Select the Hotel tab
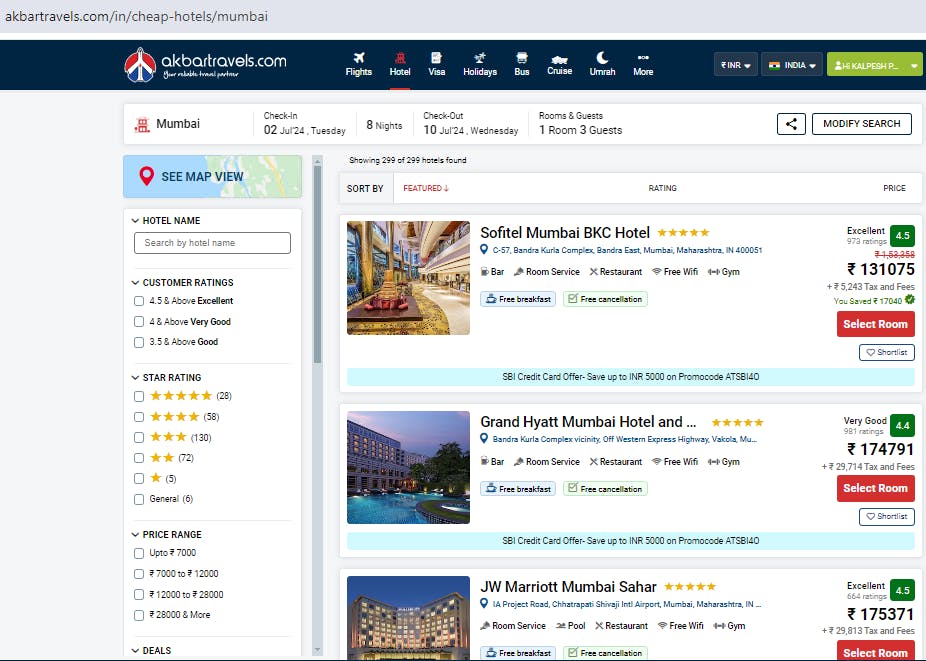The width and height of the screenshot is (926, 661). pos(400,64)
